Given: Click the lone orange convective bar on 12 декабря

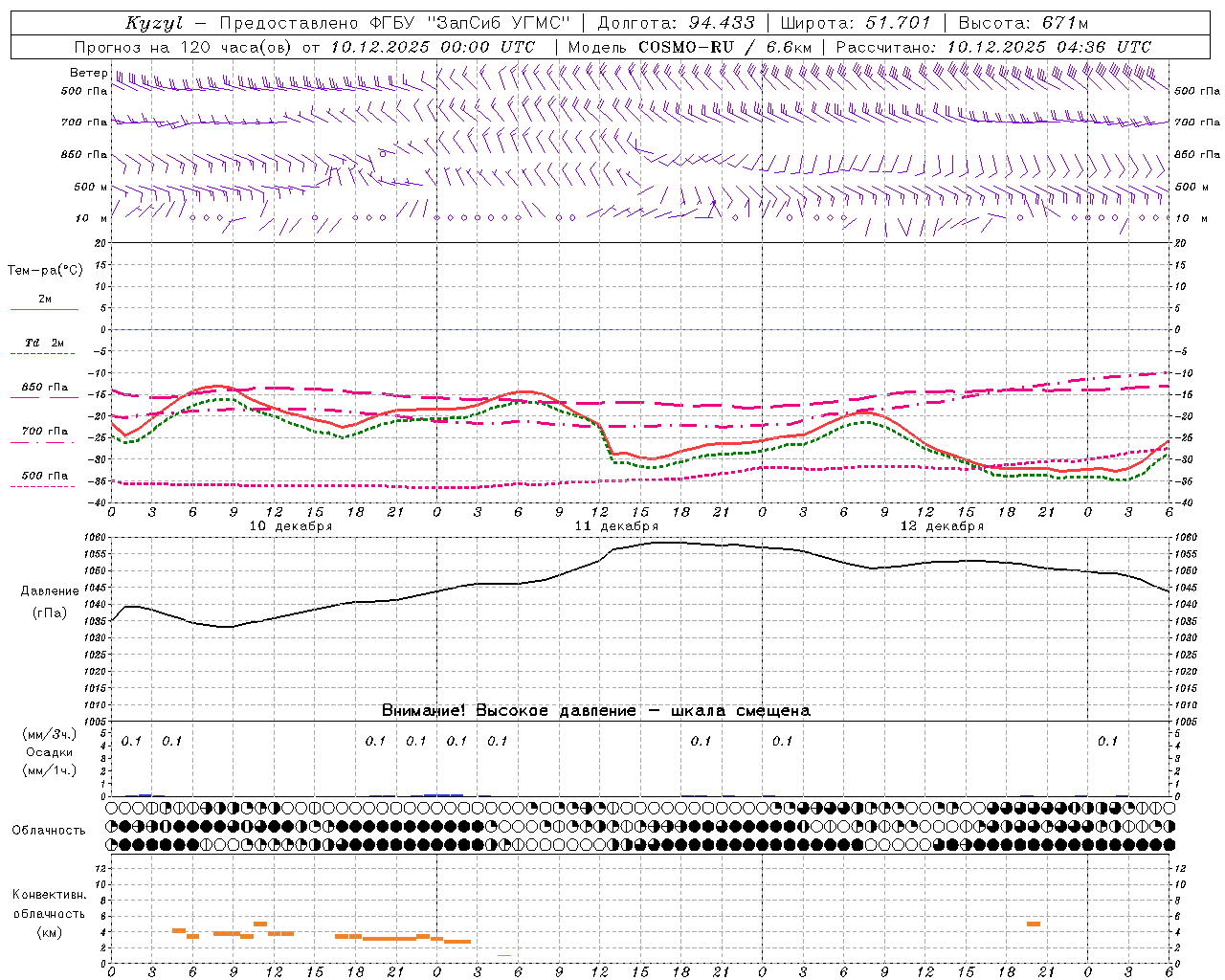Looking at the screenshot, I should click(1034, 924).
